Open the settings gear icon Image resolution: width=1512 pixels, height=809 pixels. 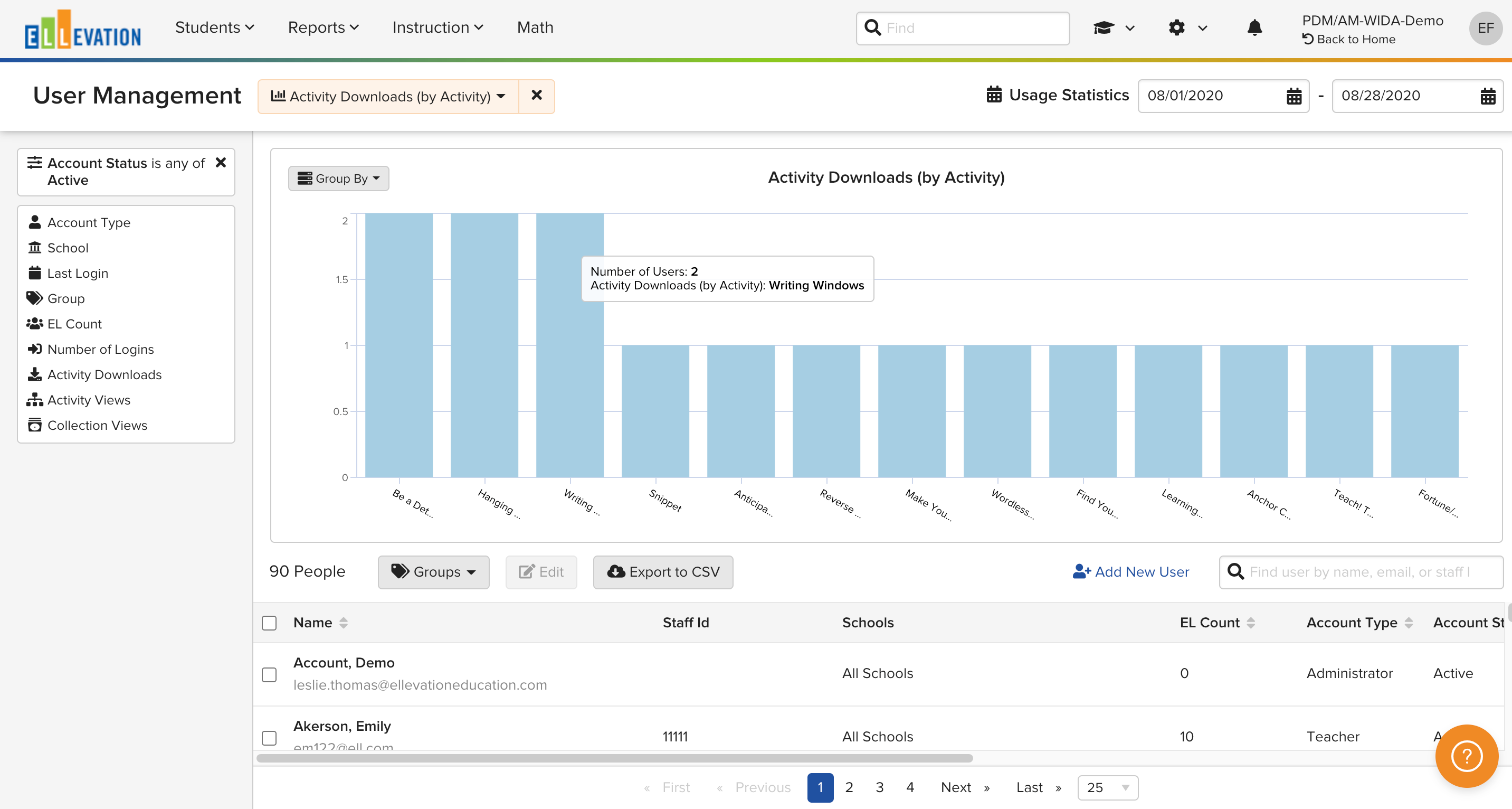1177,27
